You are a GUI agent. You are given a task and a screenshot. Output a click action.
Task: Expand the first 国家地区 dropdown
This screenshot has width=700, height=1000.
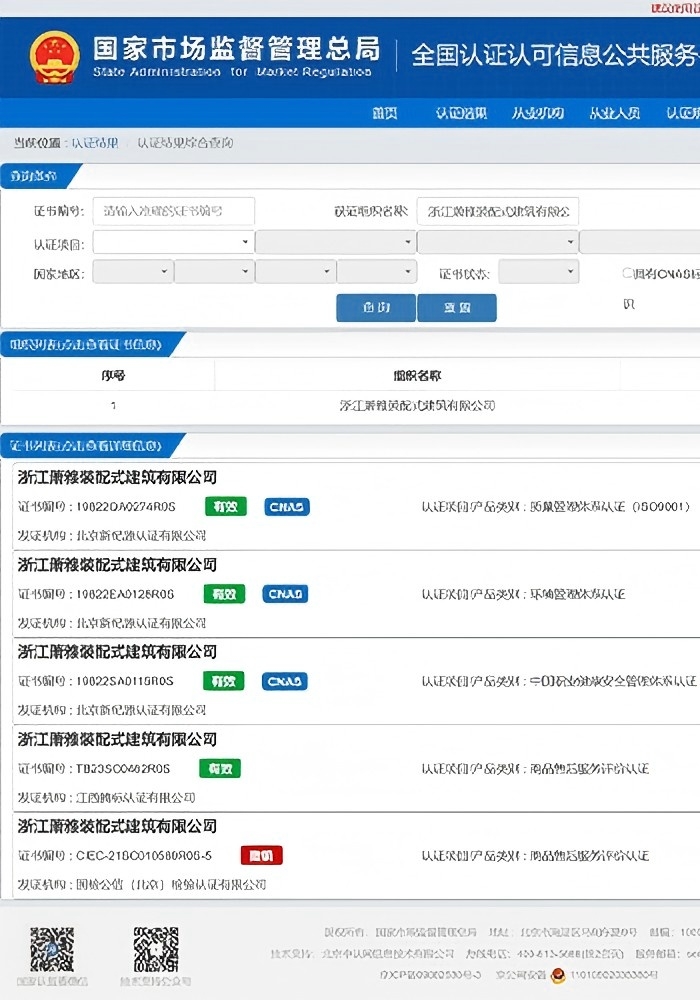[133, 272]
